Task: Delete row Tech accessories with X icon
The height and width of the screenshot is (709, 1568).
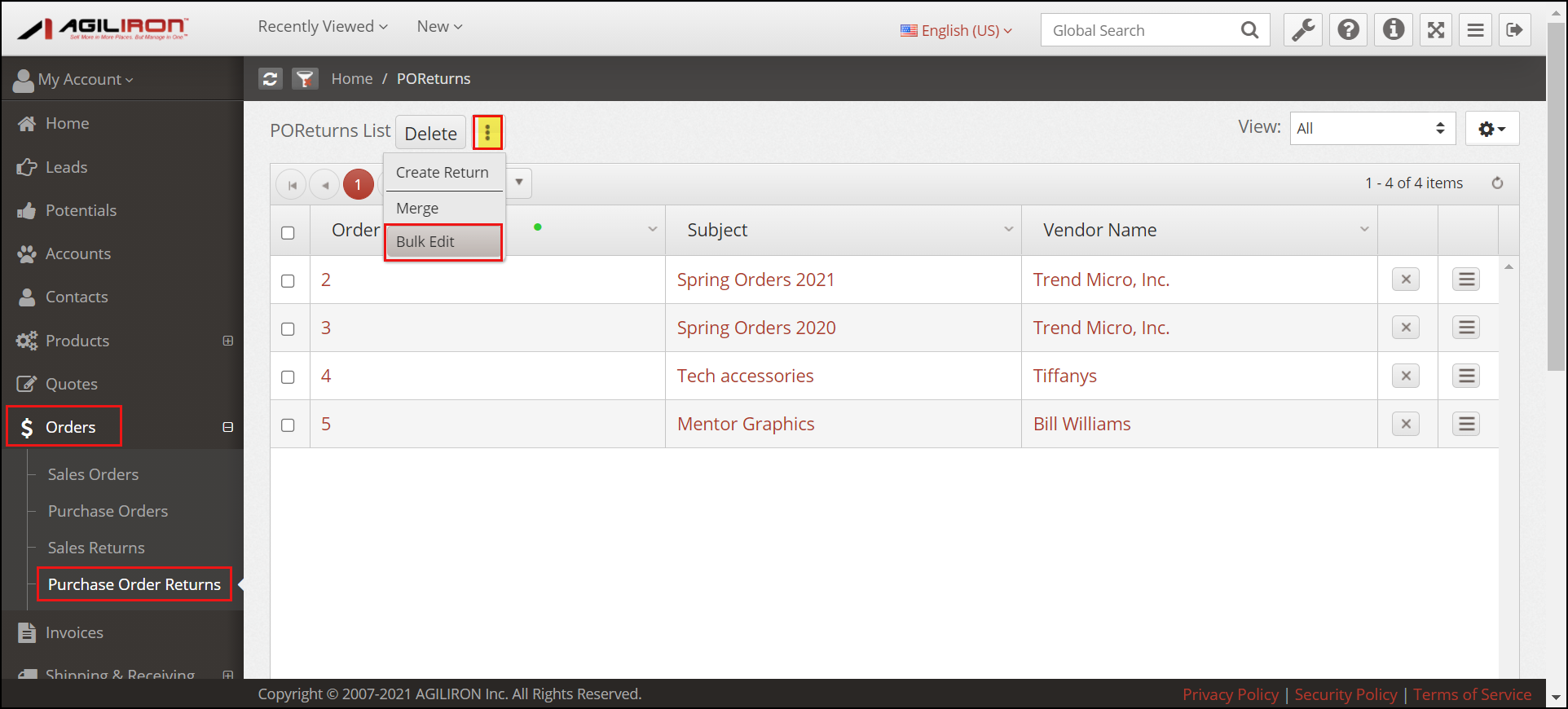Action: (1406, 376)
